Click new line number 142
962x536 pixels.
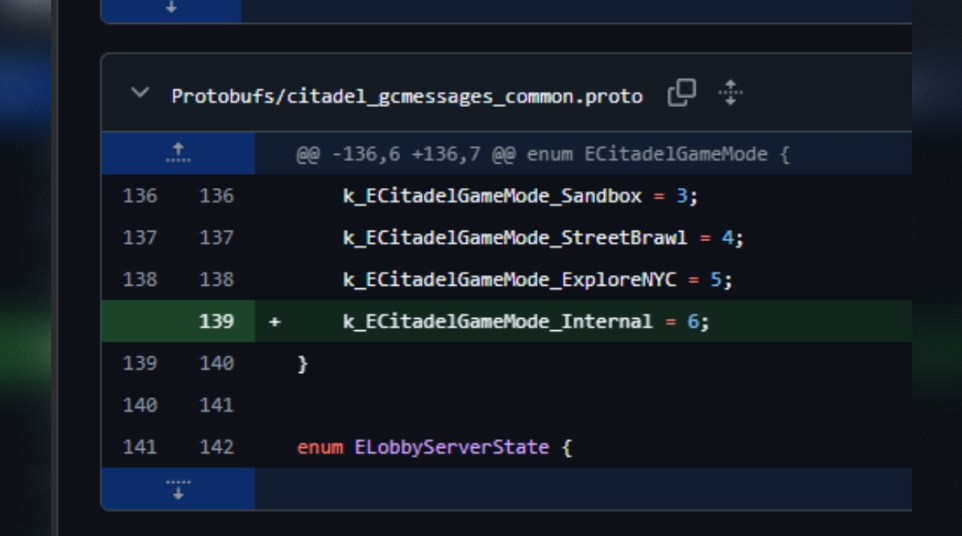point(216,447)
